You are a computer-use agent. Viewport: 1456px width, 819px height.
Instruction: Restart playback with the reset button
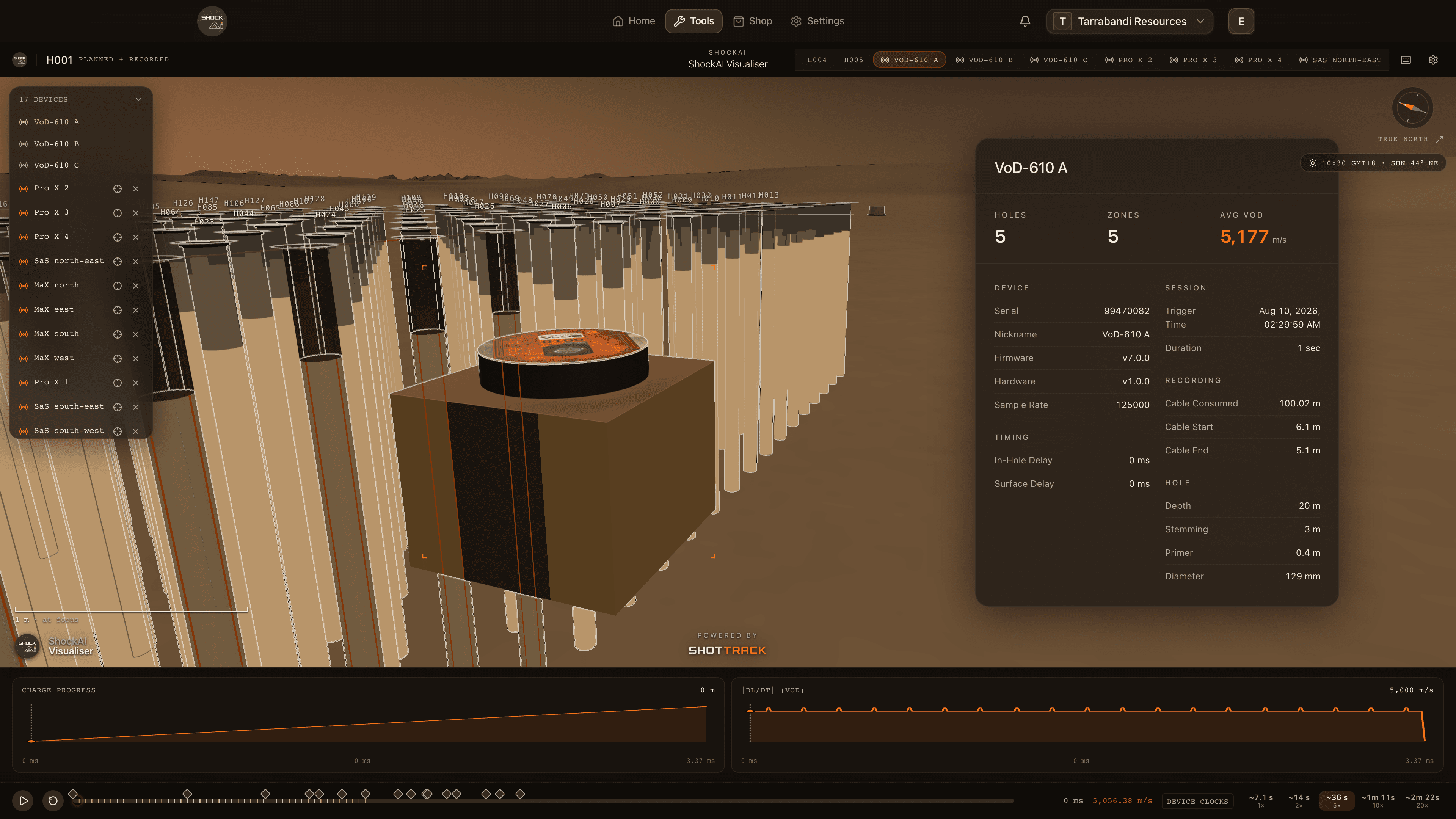(x=53, y=800)
